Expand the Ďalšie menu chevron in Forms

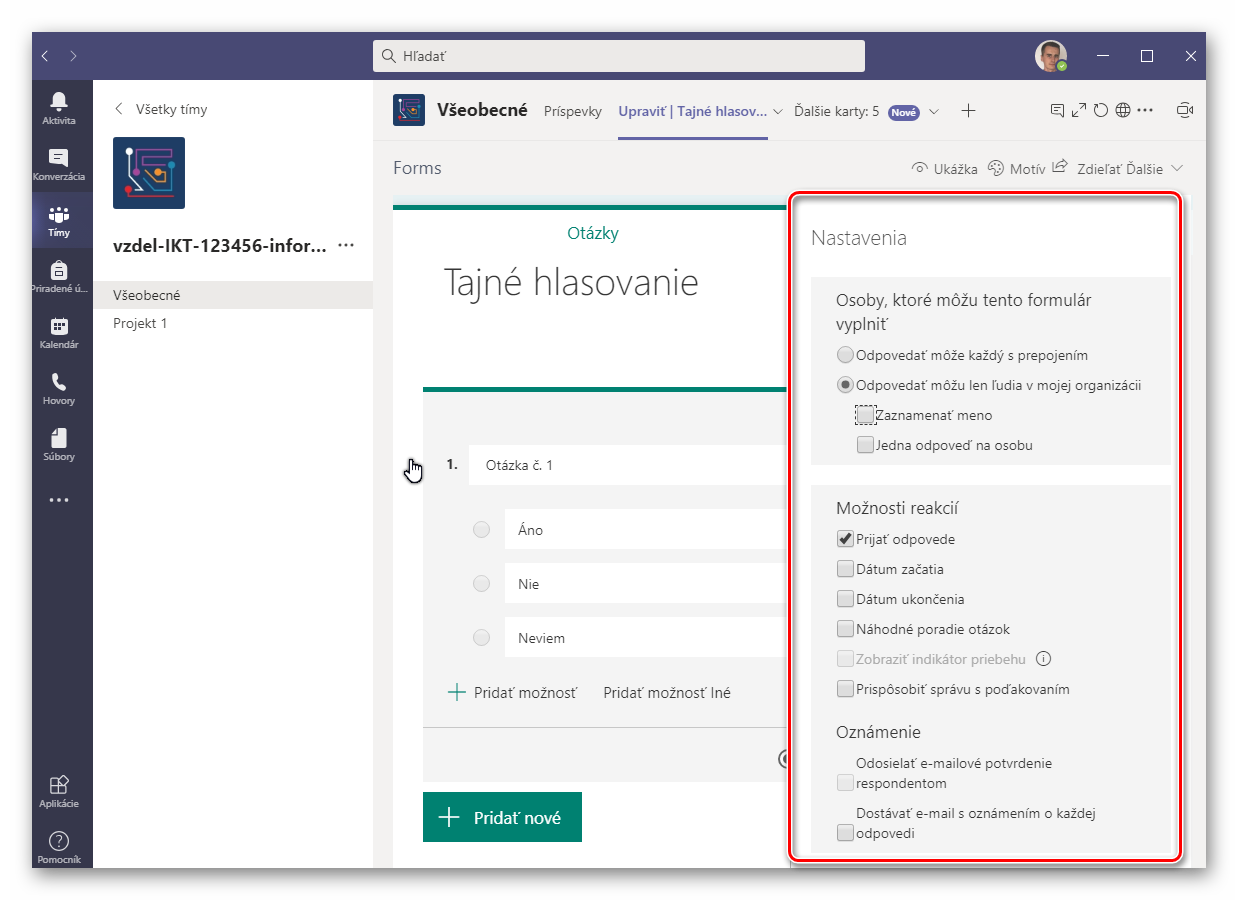click(x=1176, y=169)
